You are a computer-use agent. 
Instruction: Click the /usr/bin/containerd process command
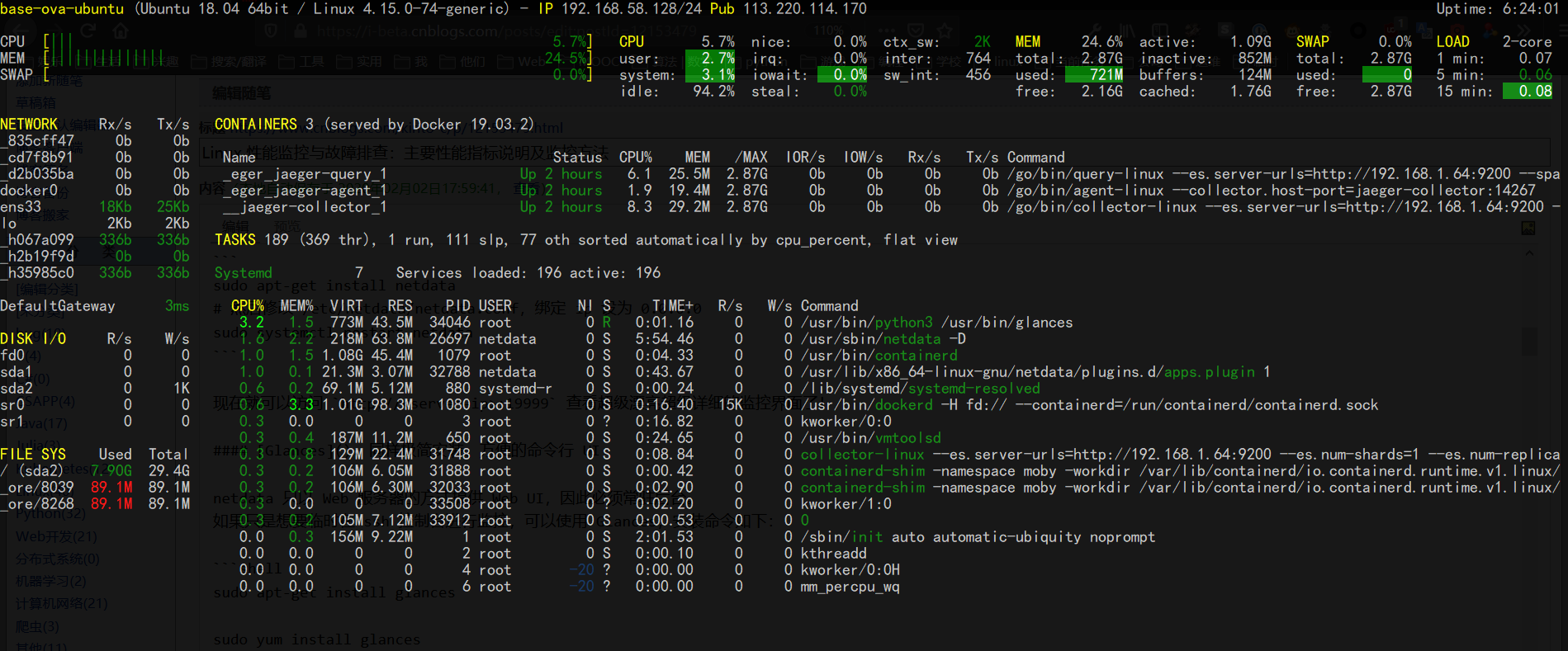tap(879, 356)
